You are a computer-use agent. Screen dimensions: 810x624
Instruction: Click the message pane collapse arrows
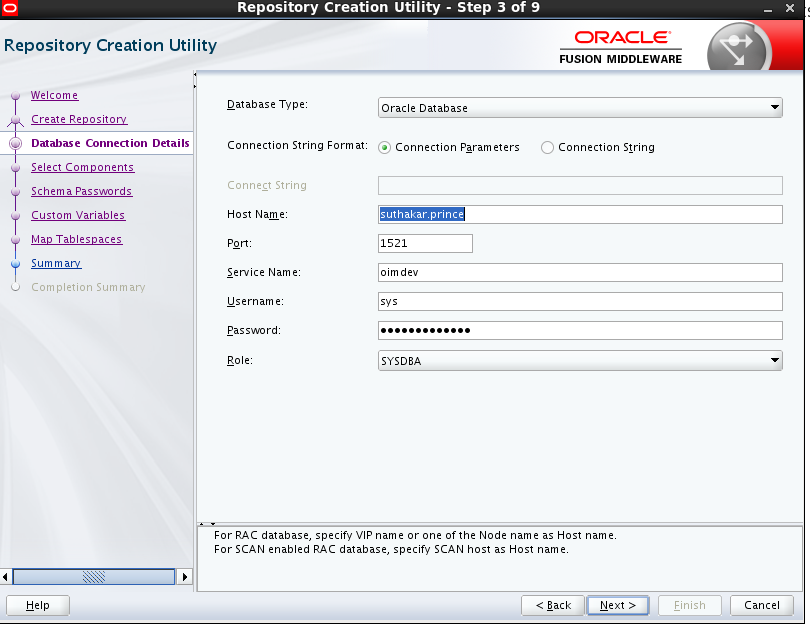pyautogui.click(x=207, y=524)
